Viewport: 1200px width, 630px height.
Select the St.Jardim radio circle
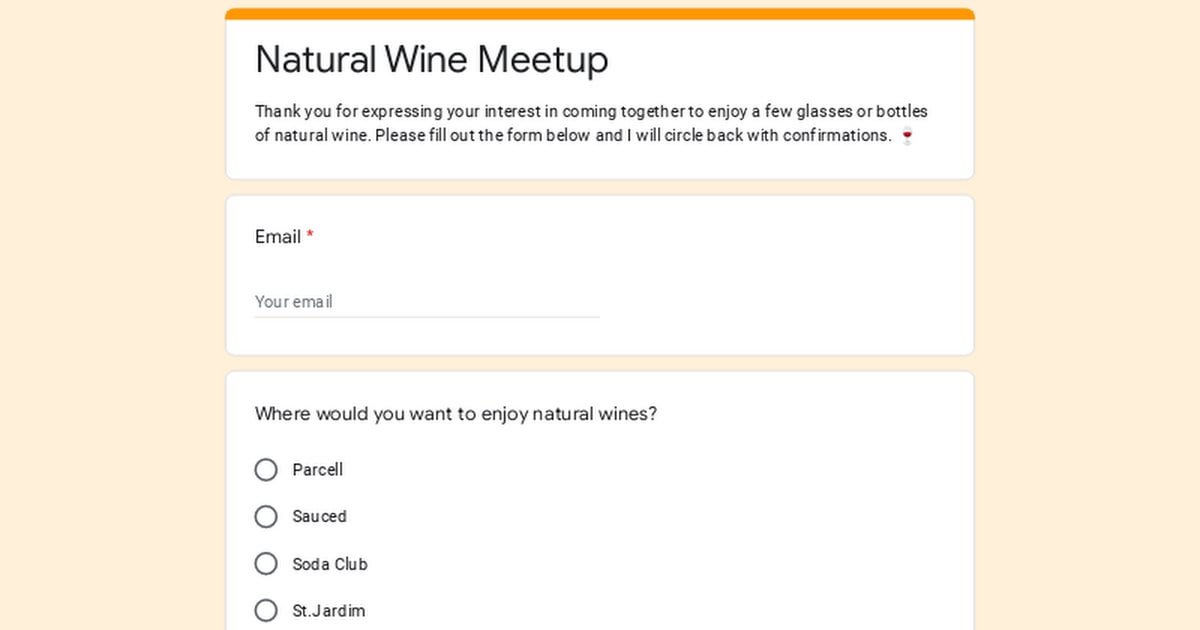coord(266,610)
